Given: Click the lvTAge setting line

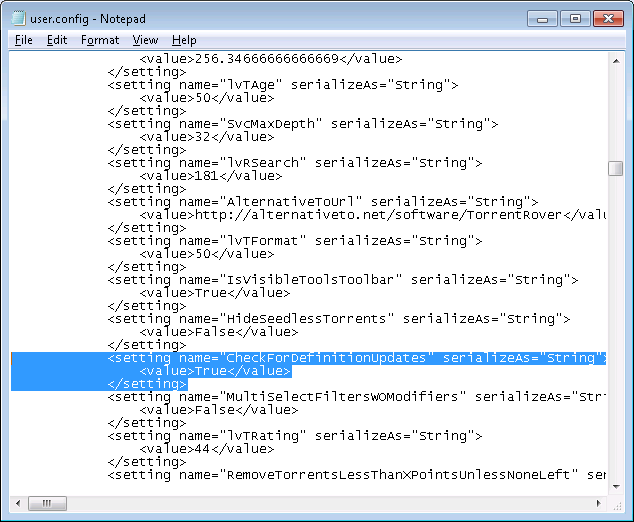Looking at the screenshot, I should (x=283, y=85).
